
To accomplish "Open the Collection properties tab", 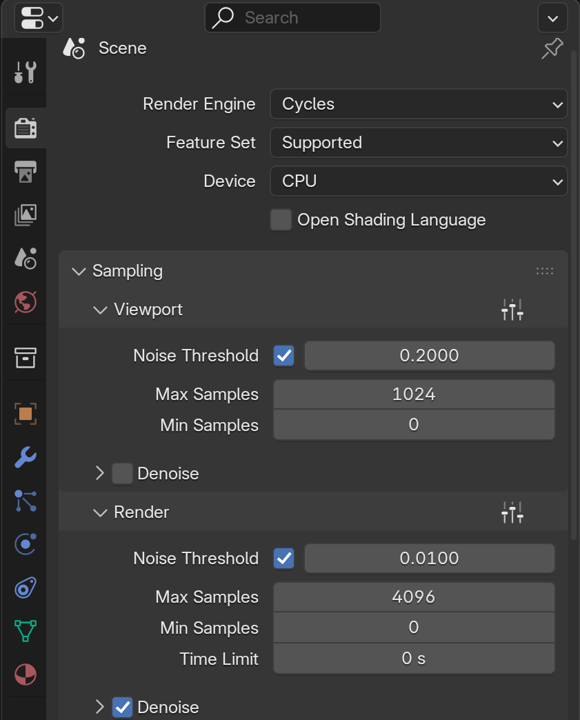I will tap(26, 358).
